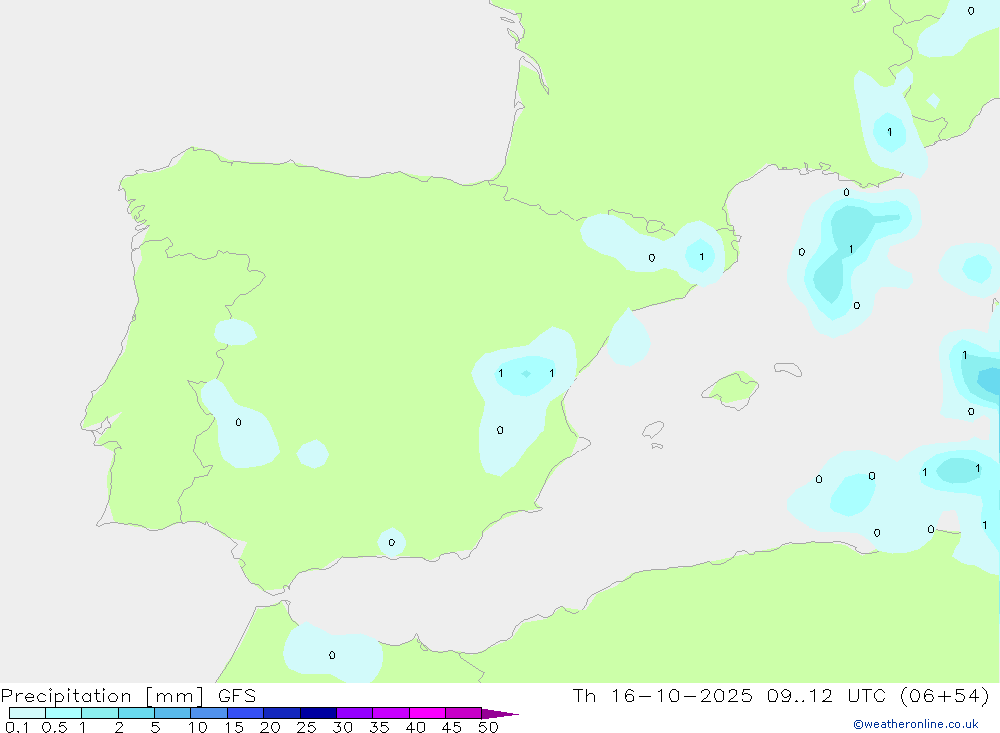Click the 'Precipitation [mm]' title text
This screenshot has height=733, width=1000.
[x=102, y=696]
